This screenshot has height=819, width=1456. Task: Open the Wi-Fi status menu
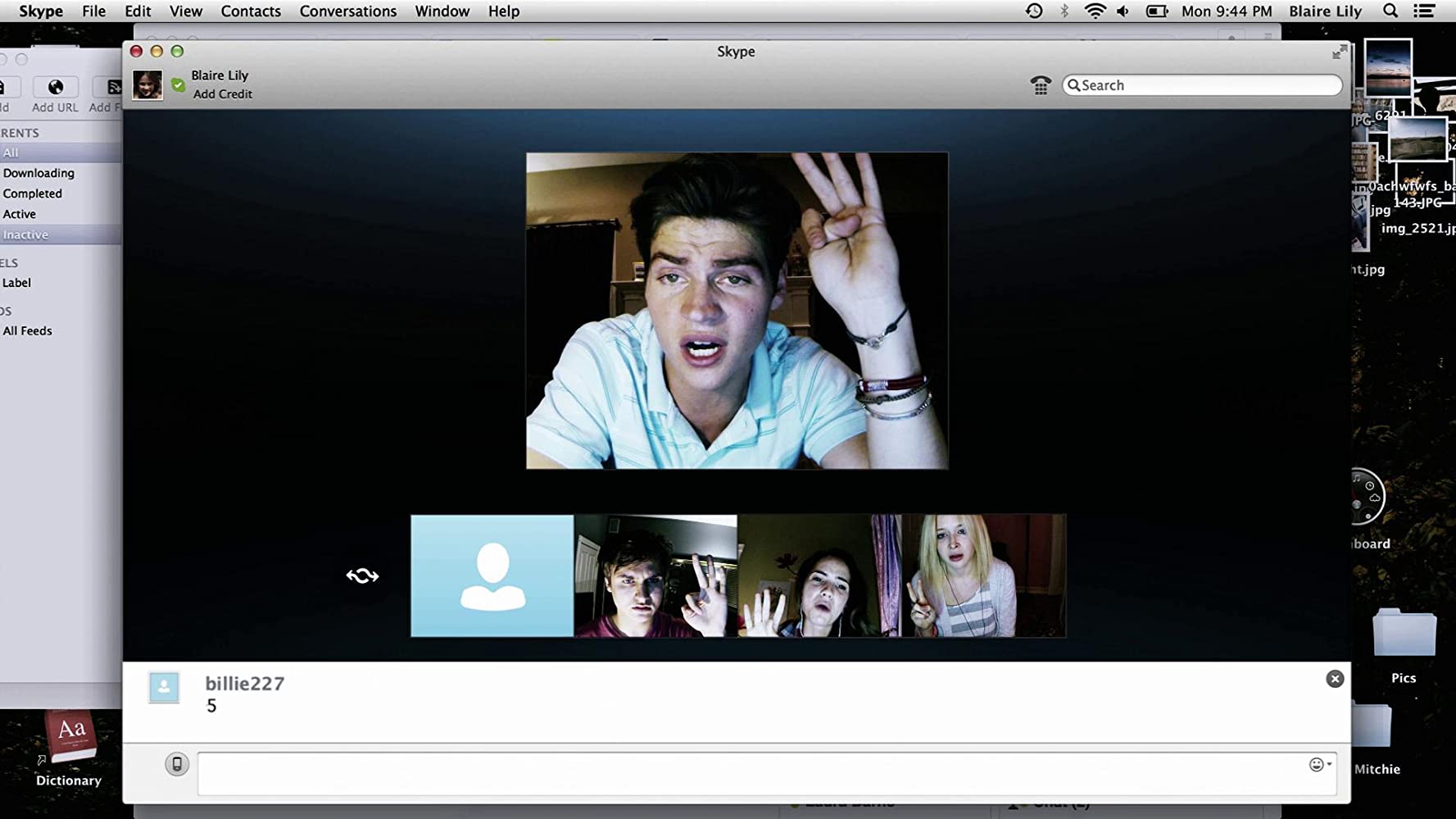point(1094,11)
